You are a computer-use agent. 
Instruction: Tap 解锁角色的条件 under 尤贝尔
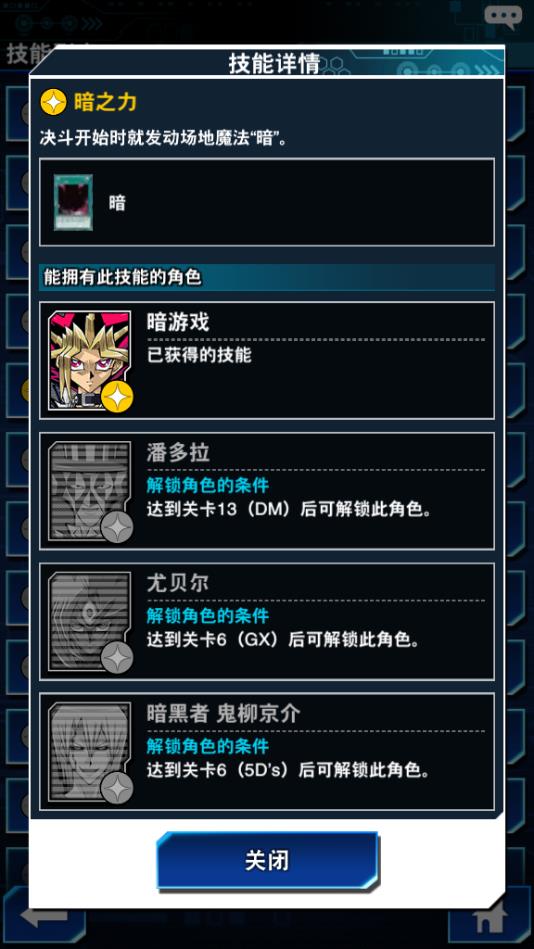pyautogui.click(x=207, y=616)
